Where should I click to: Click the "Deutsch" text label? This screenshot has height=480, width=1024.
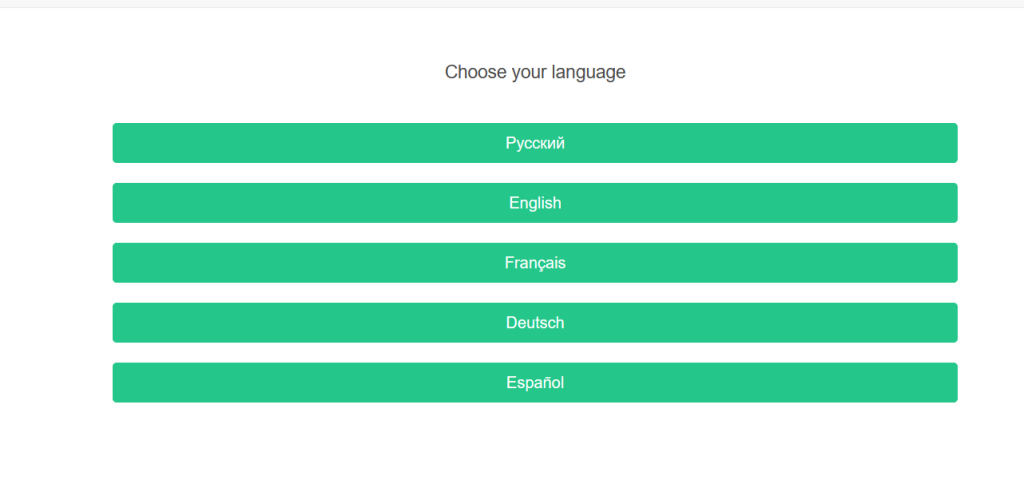click(535, 323)
